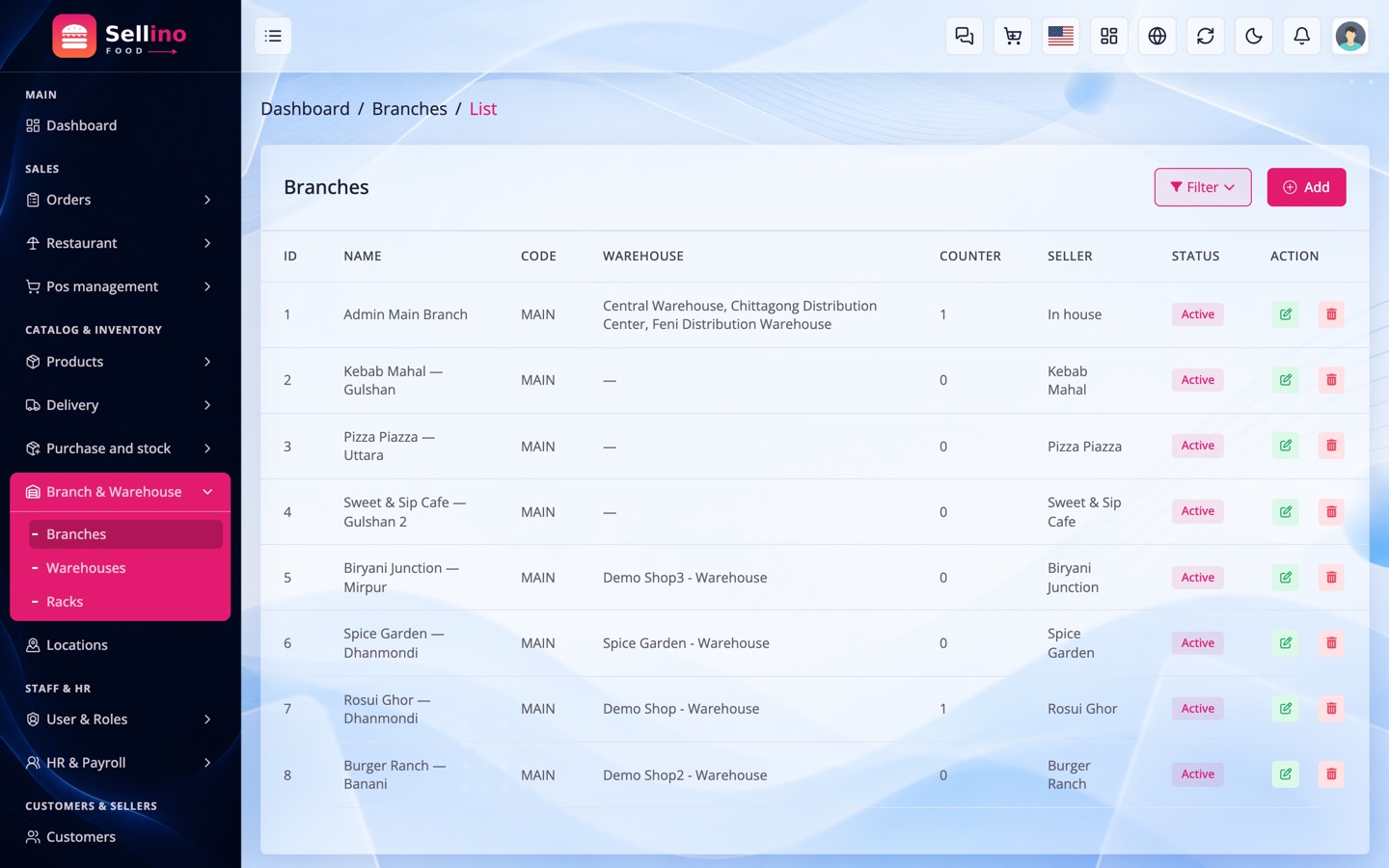1389x868 pixels.
Task: Open the shopping cart icon in the top bar
Action: point(1012,36)
